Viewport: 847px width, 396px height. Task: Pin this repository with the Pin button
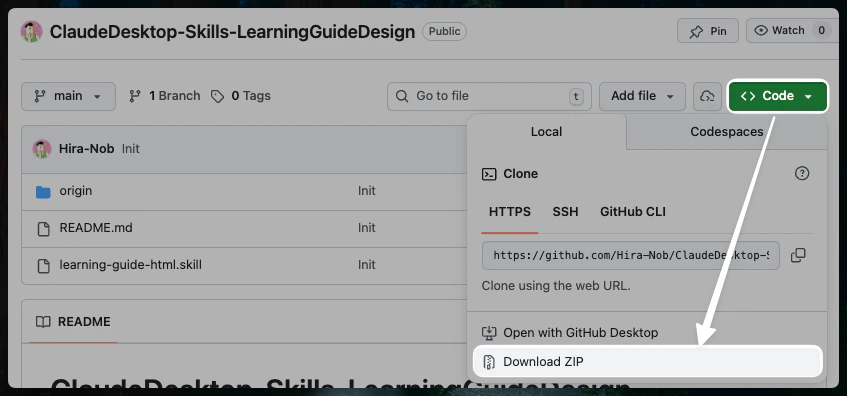pos(709,31)
